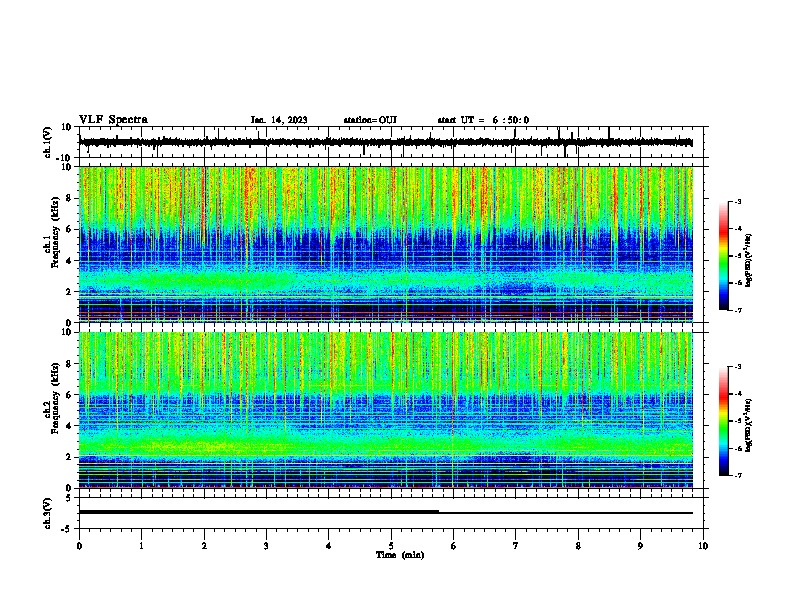Click the "-7" value on ch.2 color bar
Viewport: 792px width, 612px height.
coord(737,475)
